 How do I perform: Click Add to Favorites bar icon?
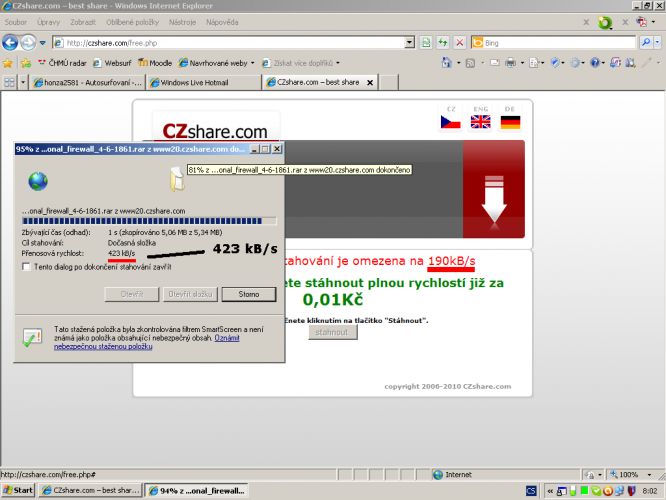[26, 63]
